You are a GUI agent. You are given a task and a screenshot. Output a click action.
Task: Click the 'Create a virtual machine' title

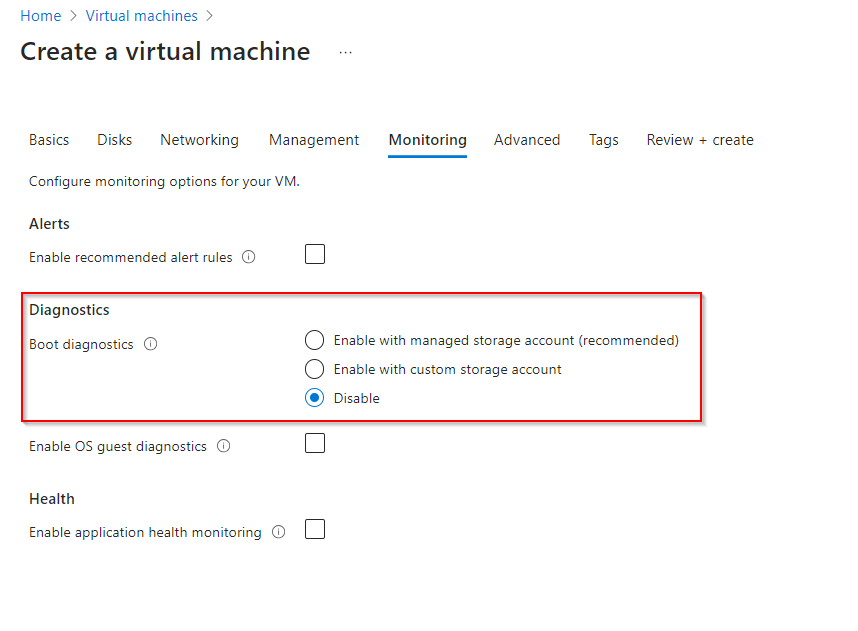coord(165,51)
